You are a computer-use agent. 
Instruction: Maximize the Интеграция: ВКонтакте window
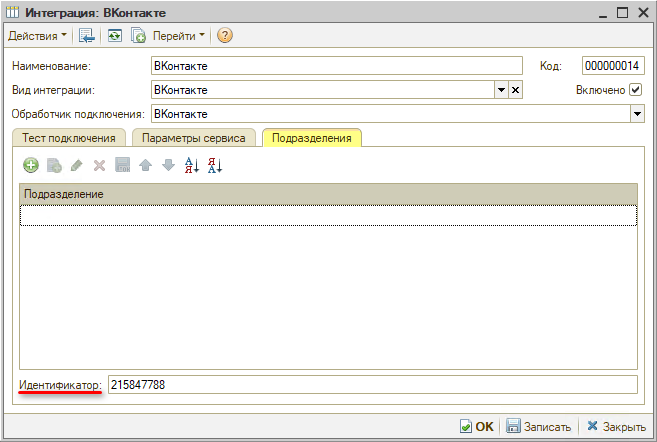pos(623,13)
